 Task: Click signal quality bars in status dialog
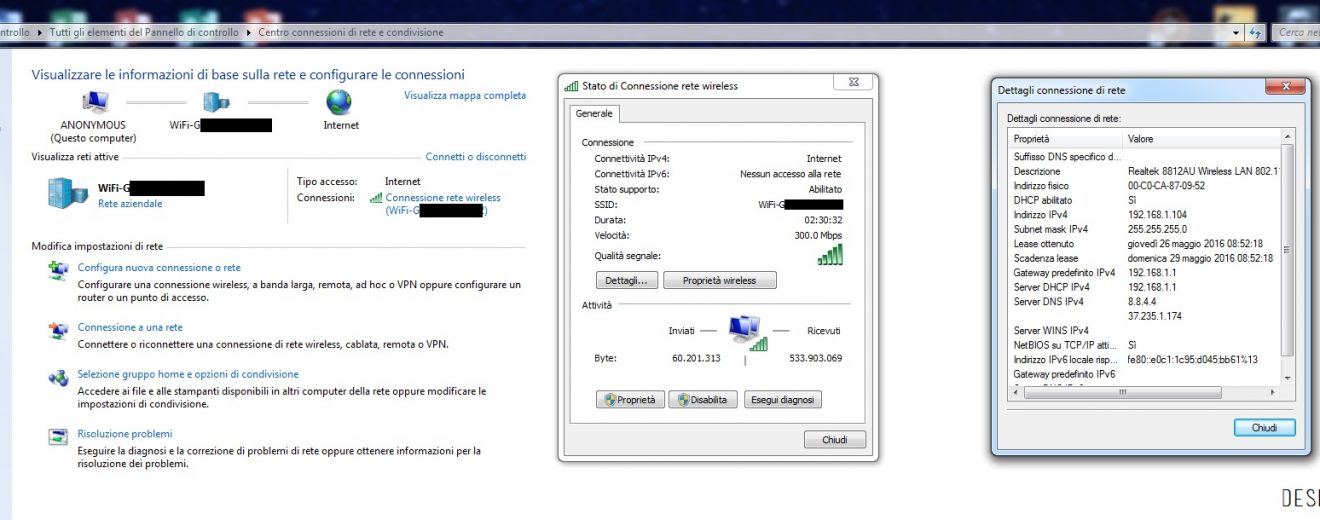tap(830, 254)
